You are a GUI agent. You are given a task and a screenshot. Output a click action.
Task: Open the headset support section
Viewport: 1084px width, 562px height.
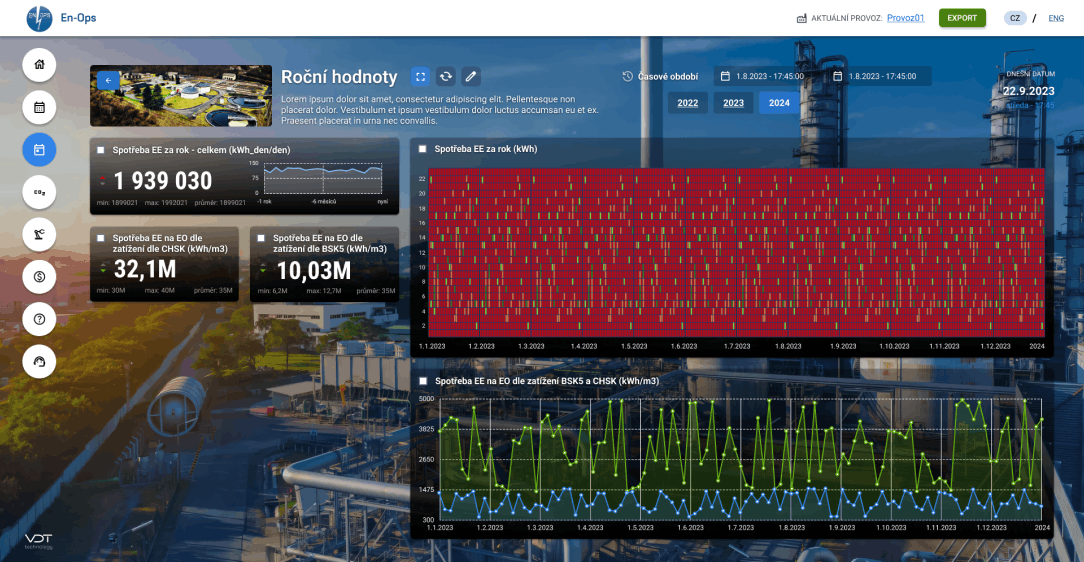click(39, 362)
